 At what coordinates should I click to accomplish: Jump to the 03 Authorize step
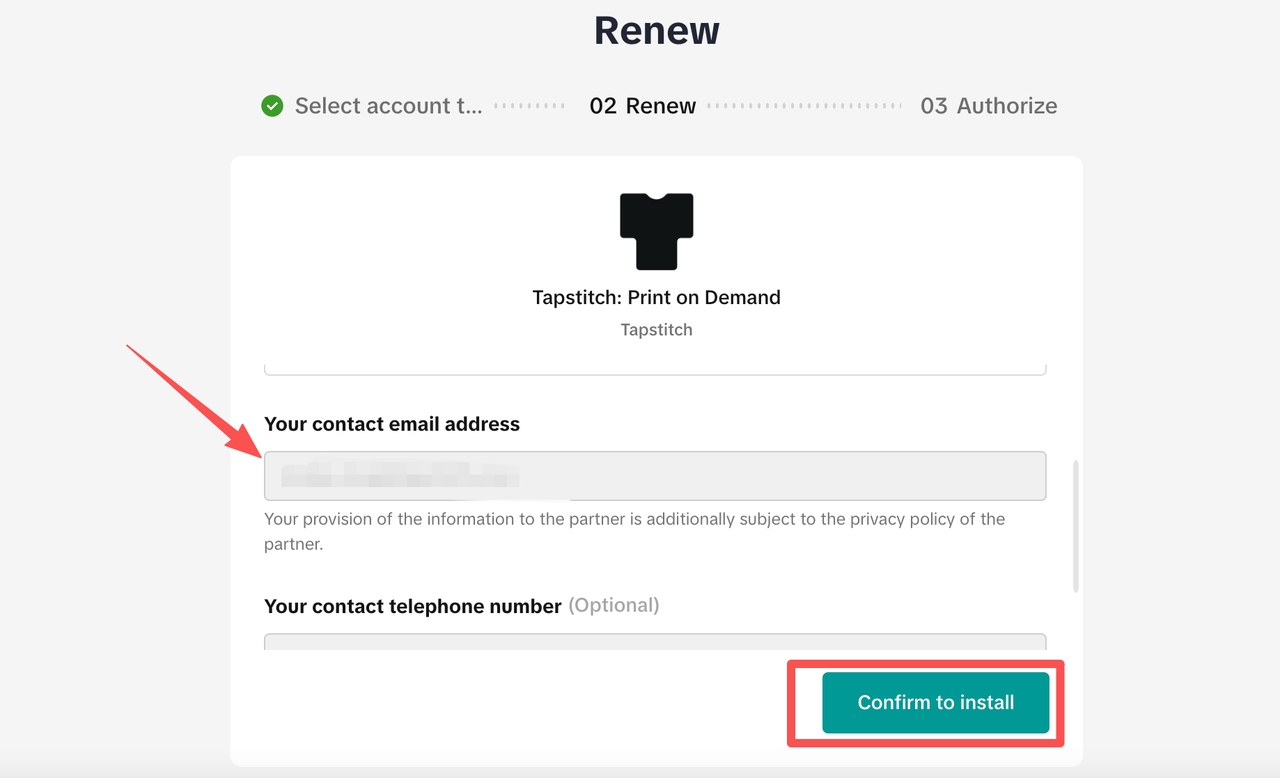pos(989,106)
